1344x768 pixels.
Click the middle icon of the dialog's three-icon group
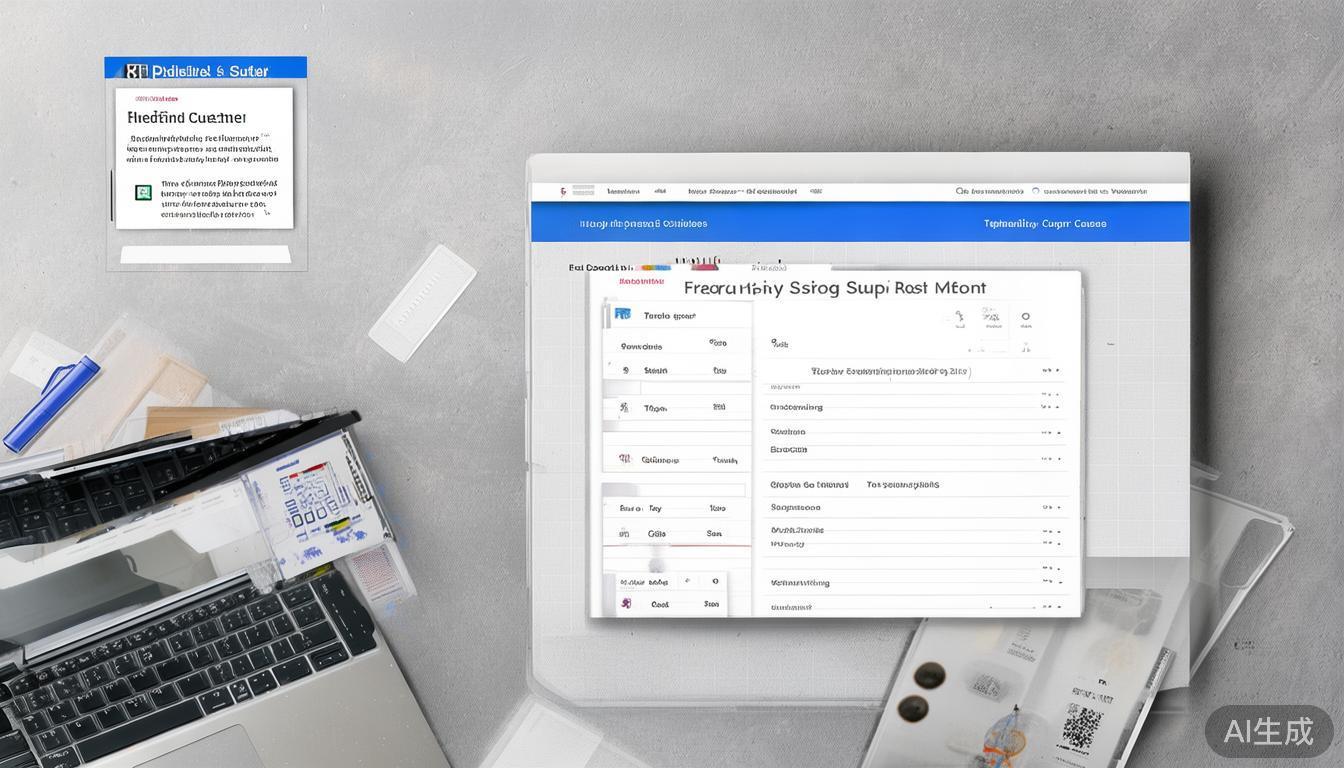[x=992, y=318]
